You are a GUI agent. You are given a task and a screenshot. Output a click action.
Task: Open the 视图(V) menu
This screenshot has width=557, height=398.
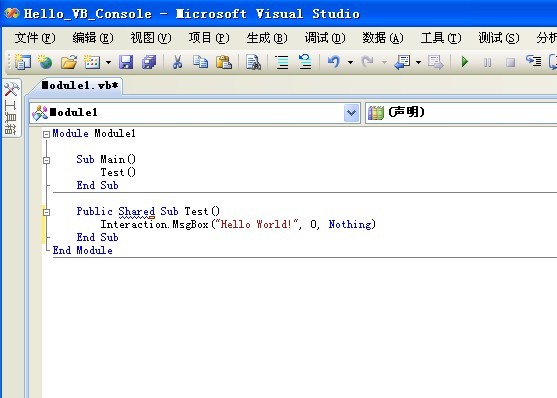click(151, 38)
